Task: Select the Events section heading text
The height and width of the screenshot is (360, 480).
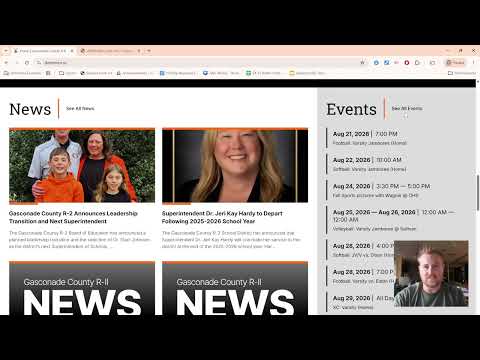Action: tap(351, 109)
